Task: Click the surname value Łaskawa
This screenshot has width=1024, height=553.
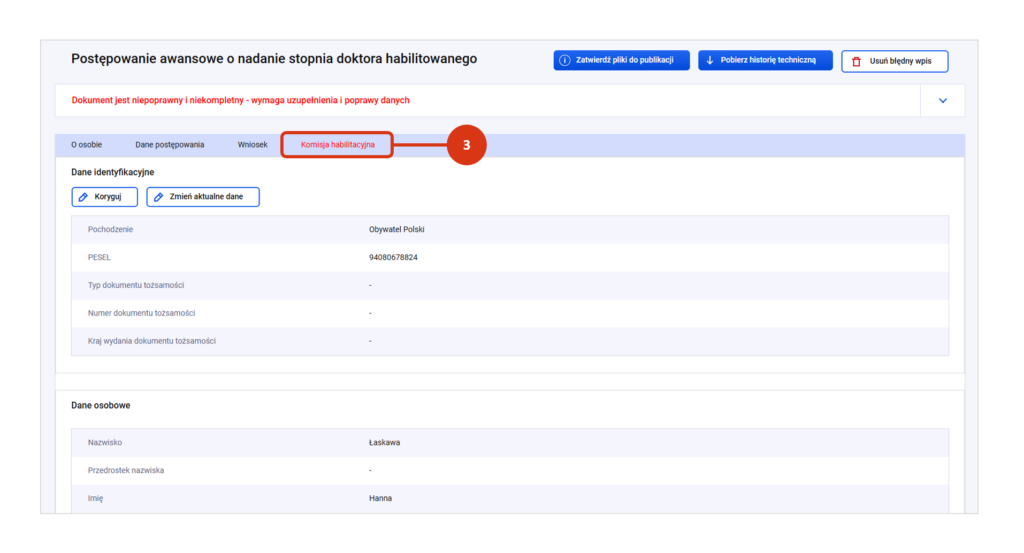Action: (384, 442)
